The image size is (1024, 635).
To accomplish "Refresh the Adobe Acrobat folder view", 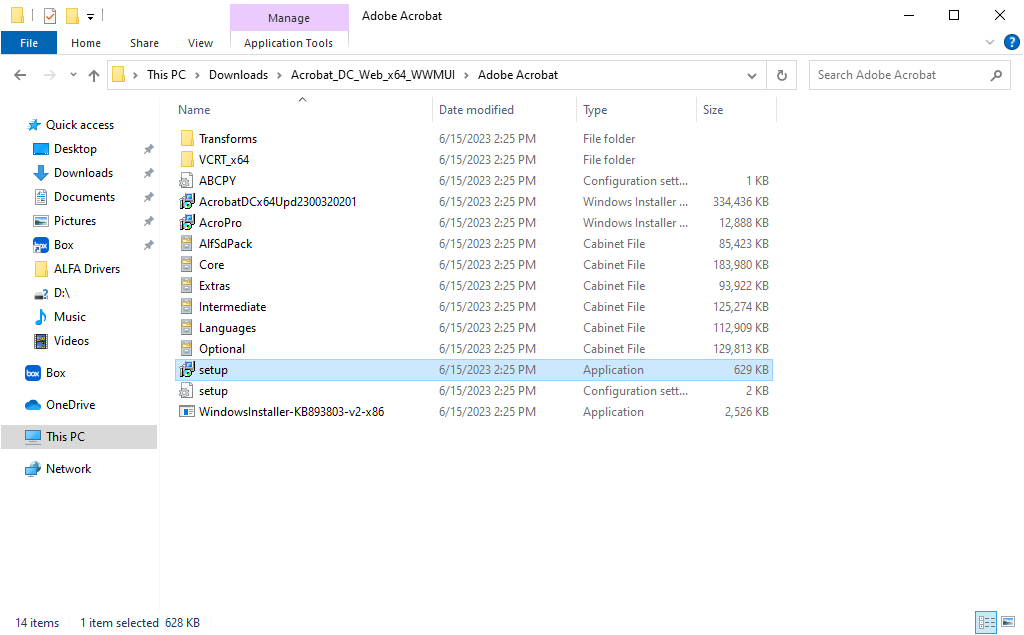I will tap(782, 75).
